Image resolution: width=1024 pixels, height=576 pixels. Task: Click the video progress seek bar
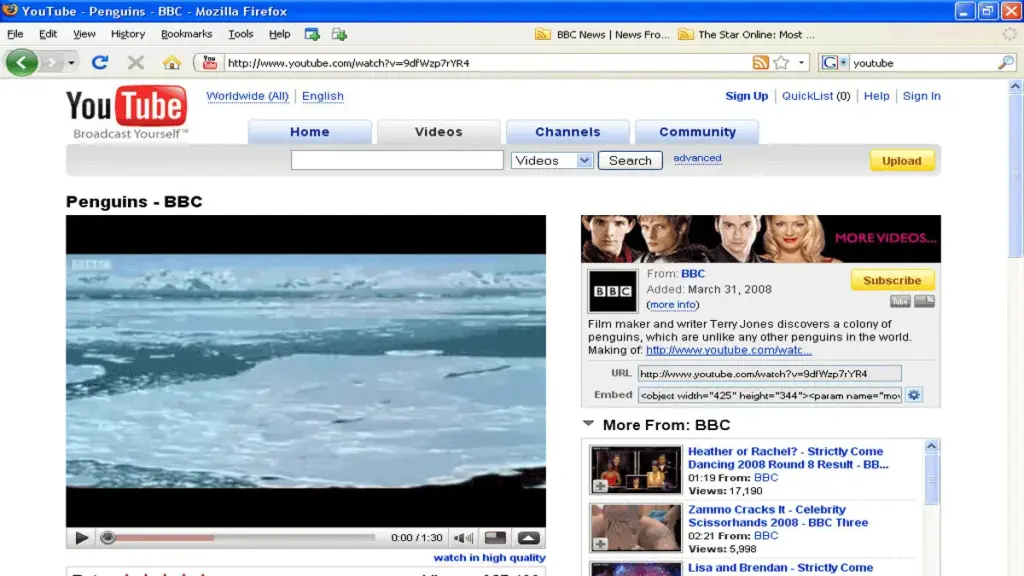pos(240,538)
